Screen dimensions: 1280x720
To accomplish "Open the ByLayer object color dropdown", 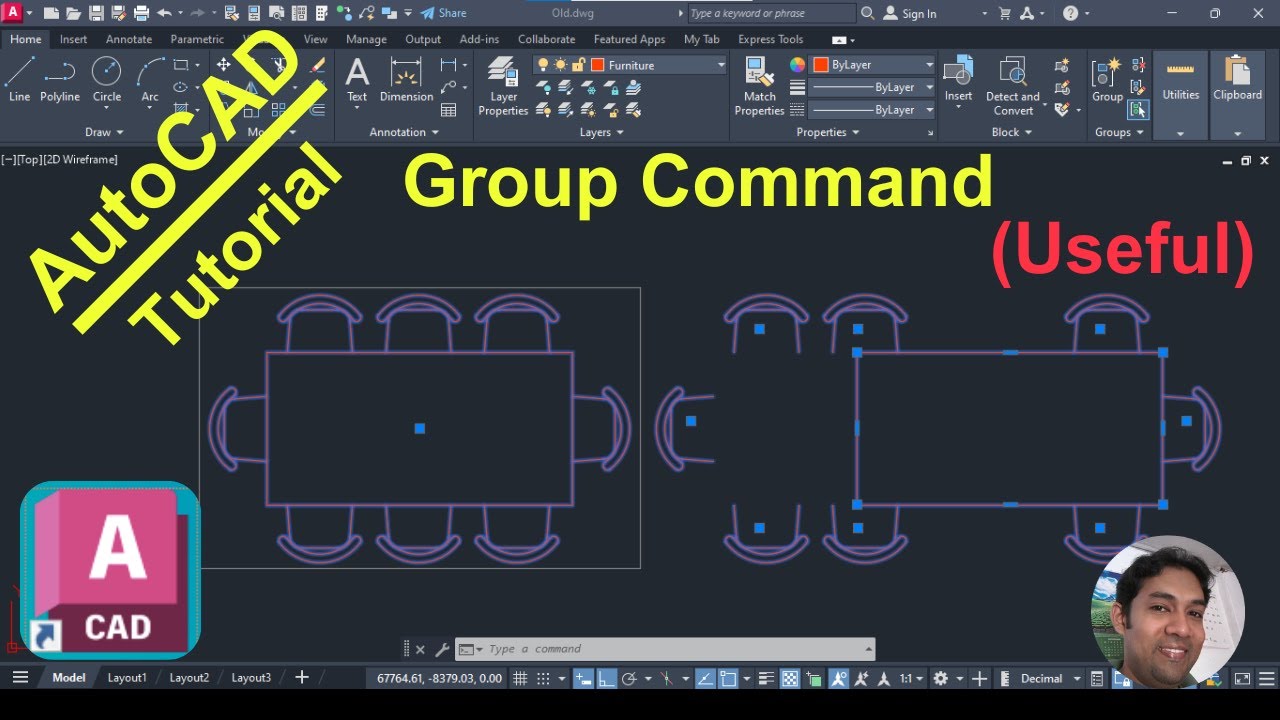I will (872, 65).
